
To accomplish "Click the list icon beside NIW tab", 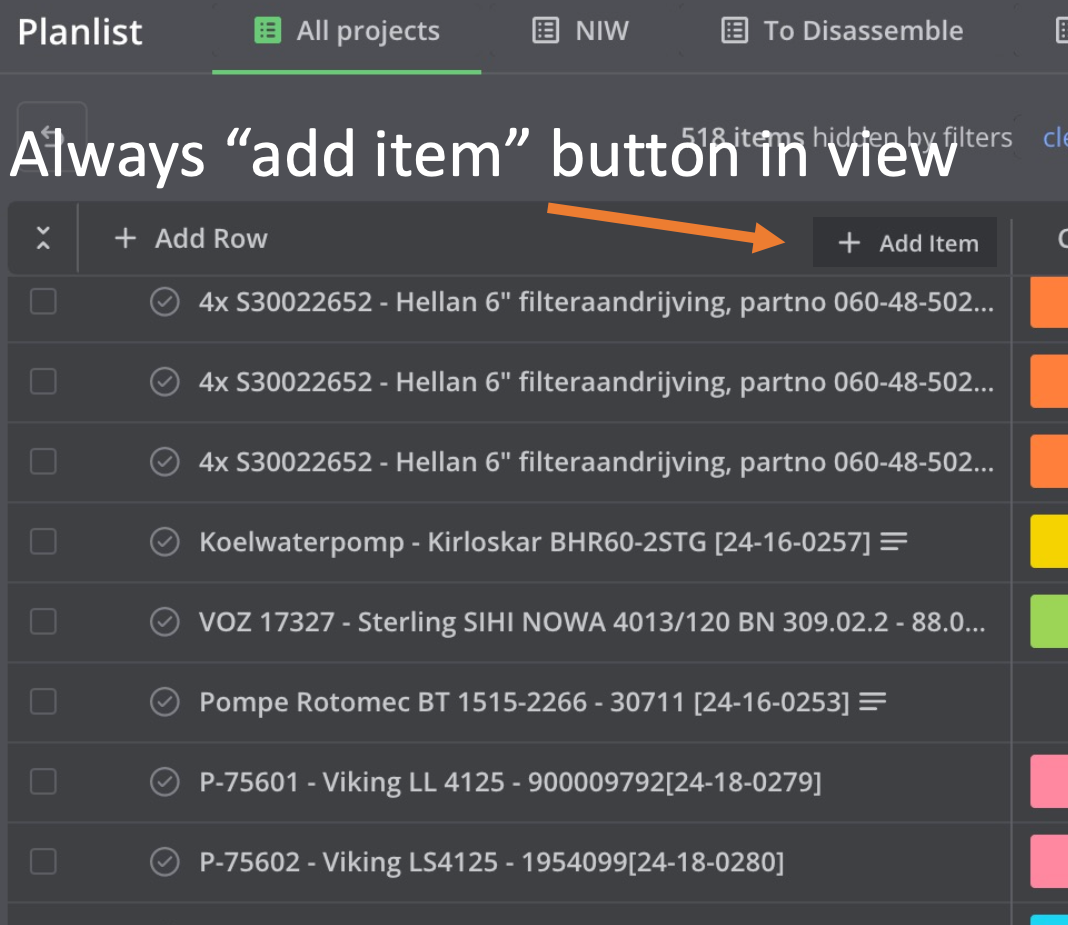I will click(546, 31).
